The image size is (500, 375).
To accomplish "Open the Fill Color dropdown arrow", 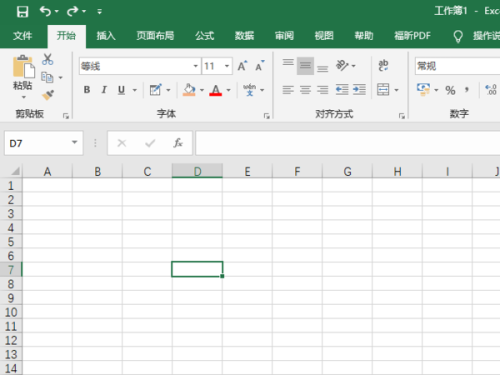I will point(202,90).
